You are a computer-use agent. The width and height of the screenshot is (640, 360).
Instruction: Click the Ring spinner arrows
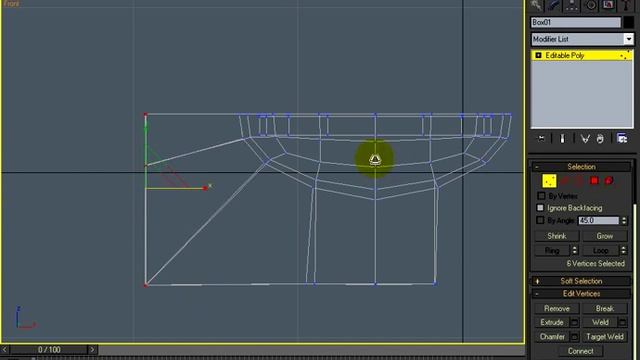point(574,250)
